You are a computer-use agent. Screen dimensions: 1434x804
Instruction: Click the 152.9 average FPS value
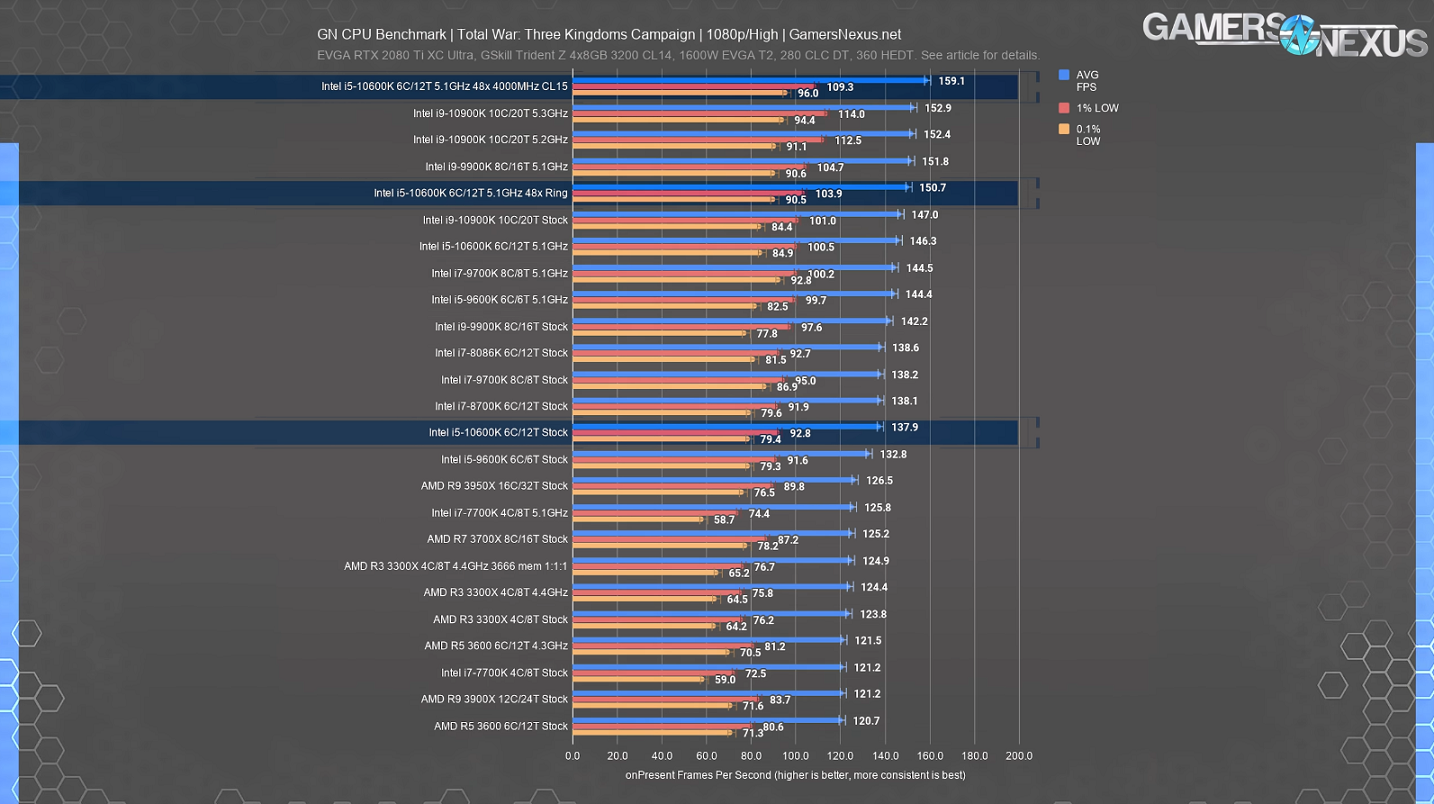(938, 108)
